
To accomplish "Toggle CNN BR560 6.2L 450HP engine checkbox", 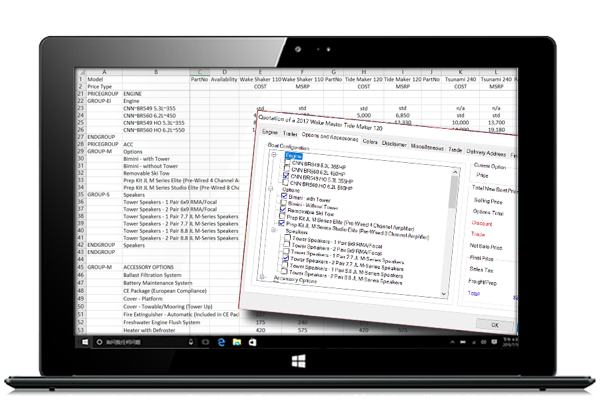I will (287, 169).
